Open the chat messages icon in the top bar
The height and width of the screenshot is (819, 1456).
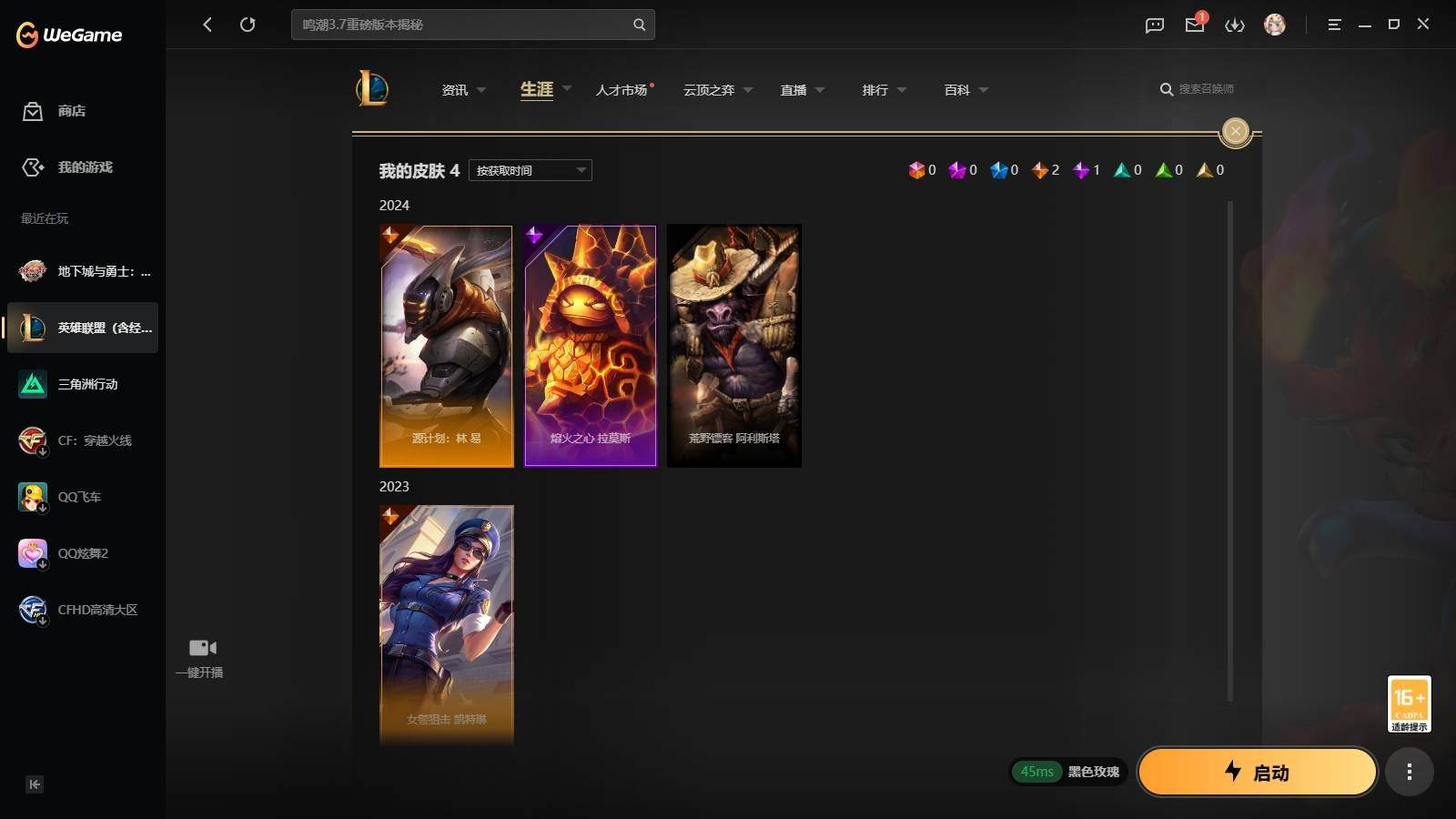pos(1155,25)
